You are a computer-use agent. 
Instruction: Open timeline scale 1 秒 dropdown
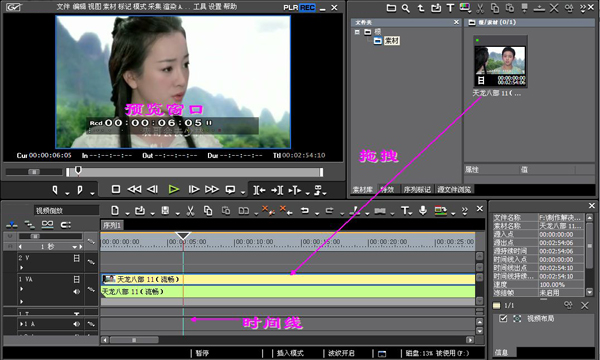(x=75, y=247)
